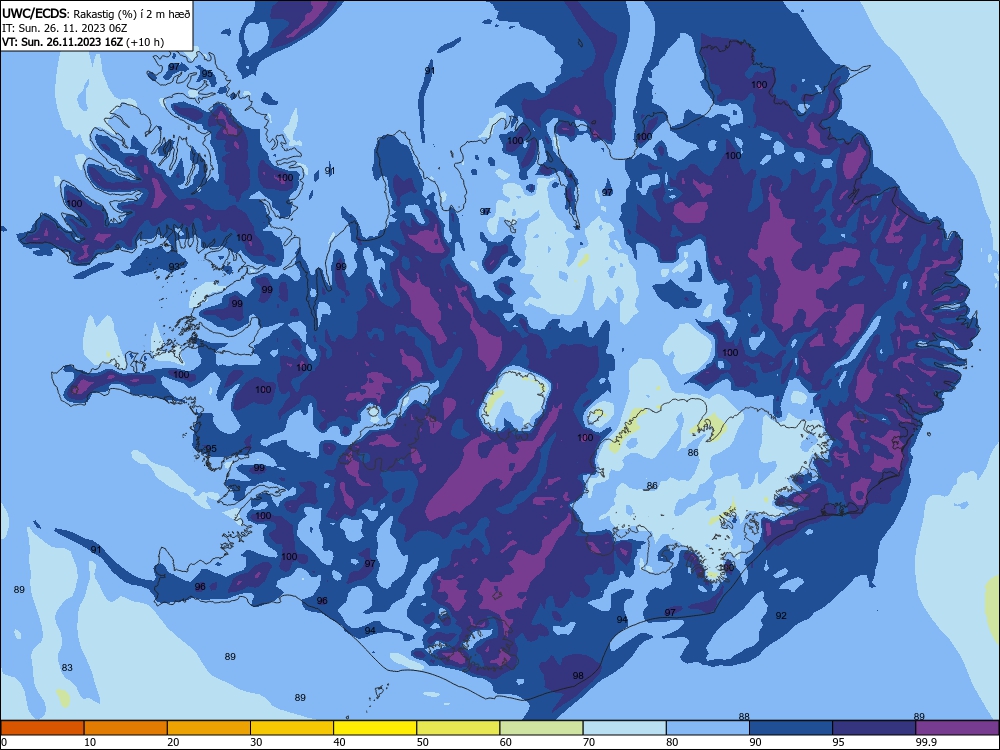
Task: Click the purple above-99.9 legend swatch
Action: pyautogui.click(x=957, y=728)
